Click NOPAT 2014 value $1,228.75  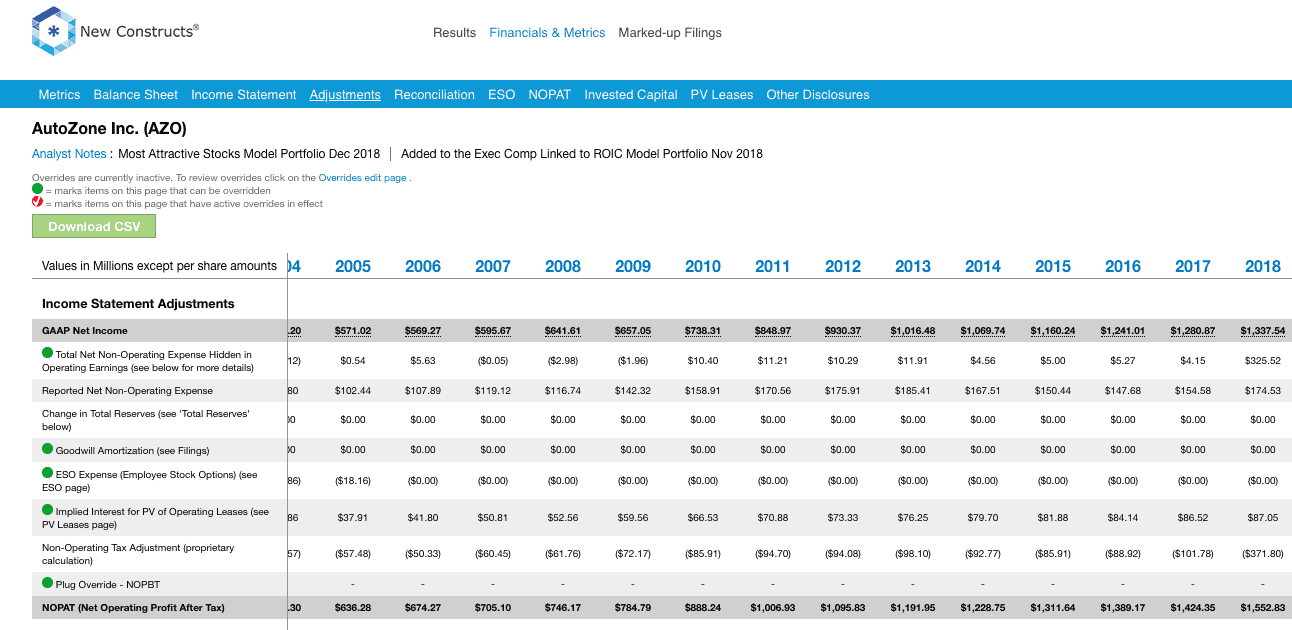(983, 608)
